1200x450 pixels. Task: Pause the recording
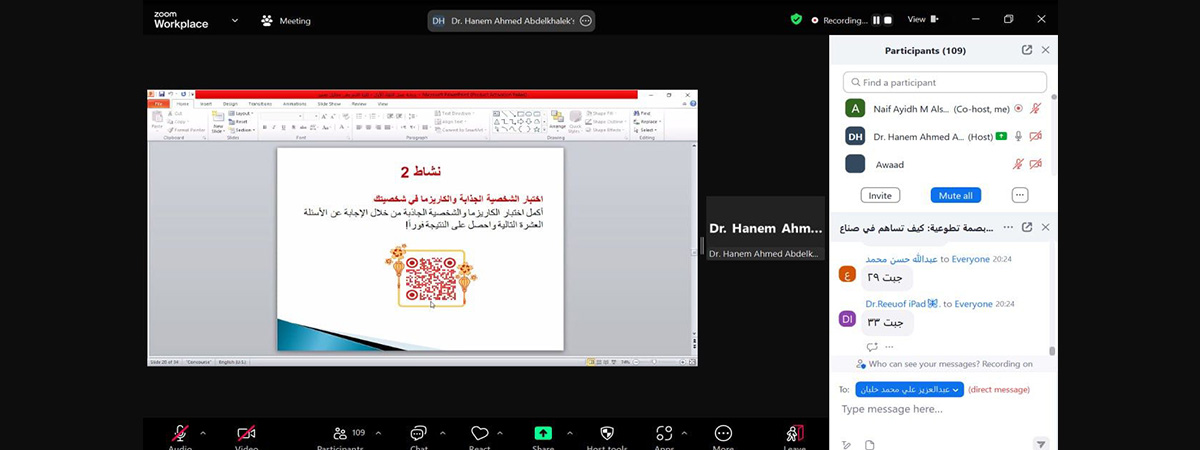click(x=876, y=19)
